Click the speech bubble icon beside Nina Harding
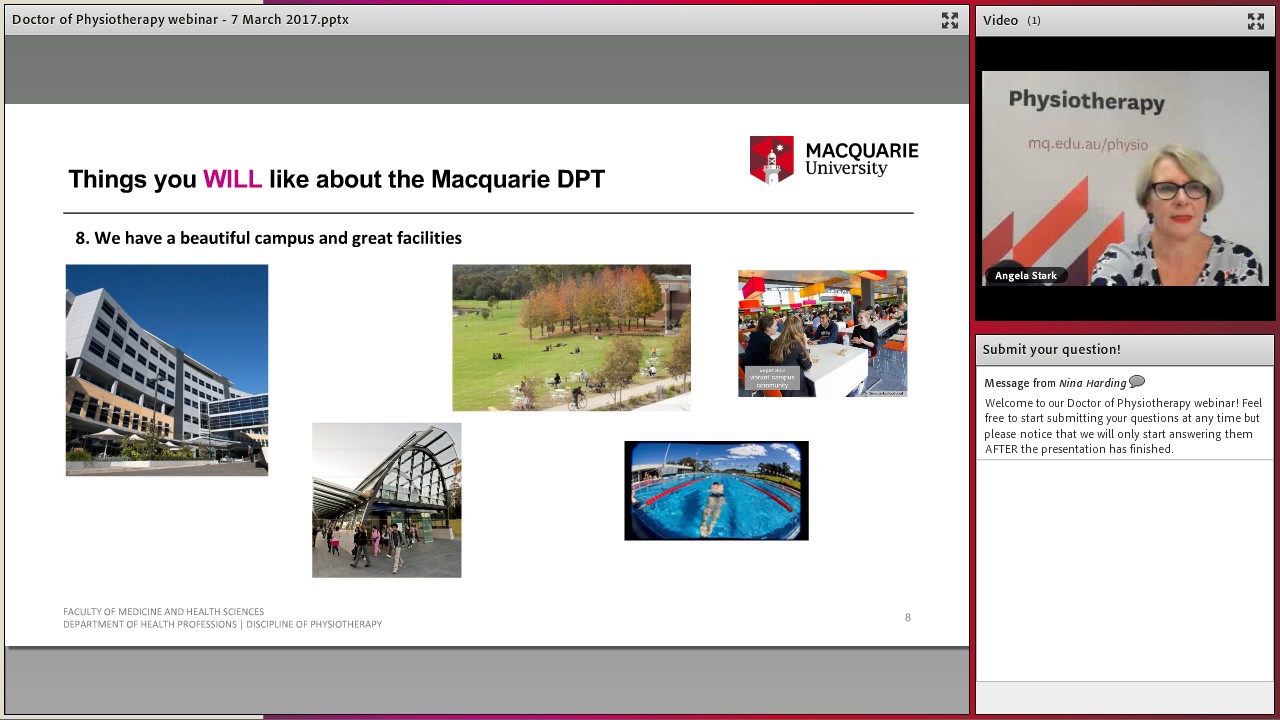The image size is (1280, 720). coord(1137,382)
